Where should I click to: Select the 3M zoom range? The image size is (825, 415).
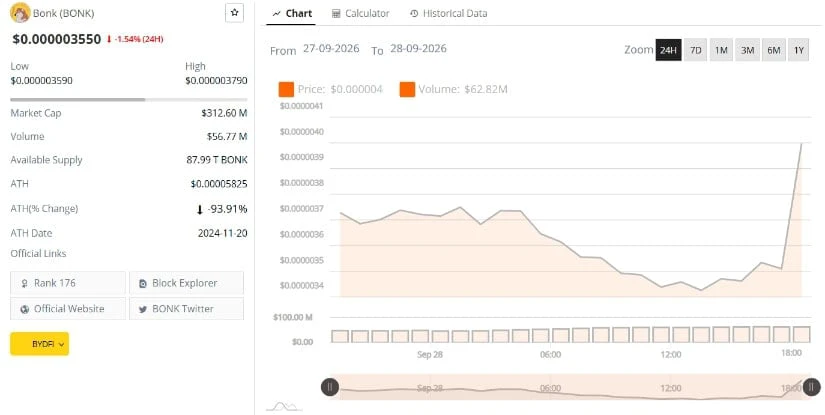click(x=747, y=50)
